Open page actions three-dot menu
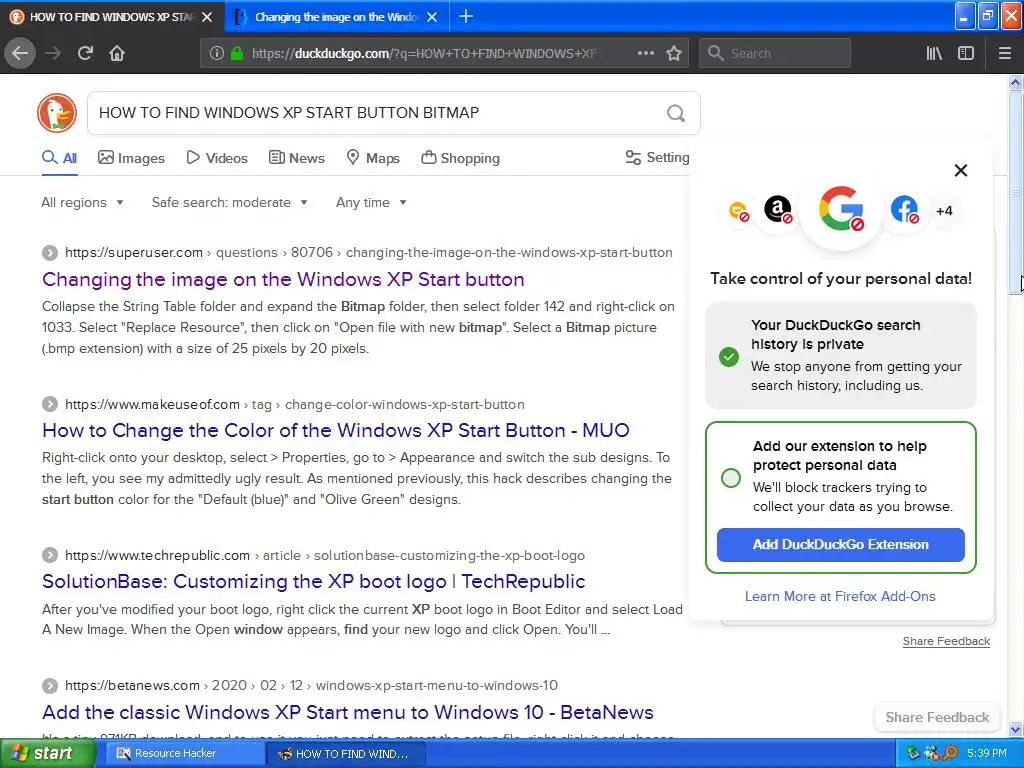The image size is (1024, 768). point(645,53)
